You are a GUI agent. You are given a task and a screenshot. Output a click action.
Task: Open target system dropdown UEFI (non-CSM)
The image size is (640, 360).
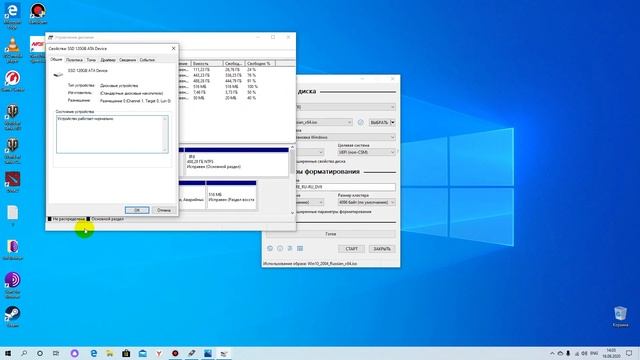[367, 152]
